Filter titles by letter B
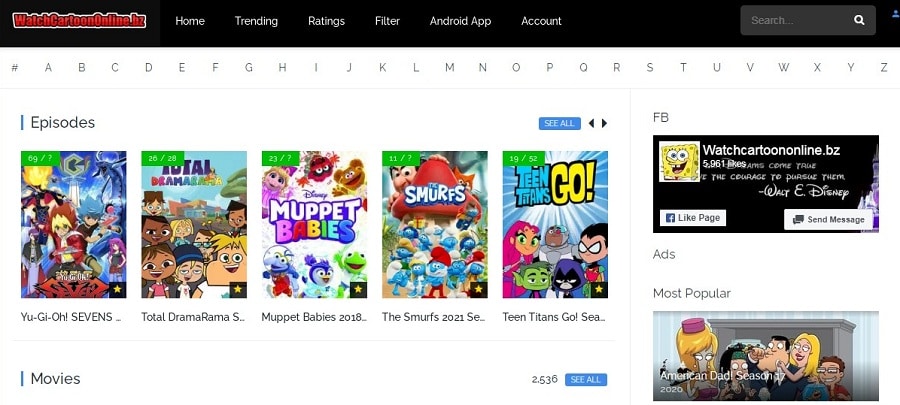 [82, 68]
